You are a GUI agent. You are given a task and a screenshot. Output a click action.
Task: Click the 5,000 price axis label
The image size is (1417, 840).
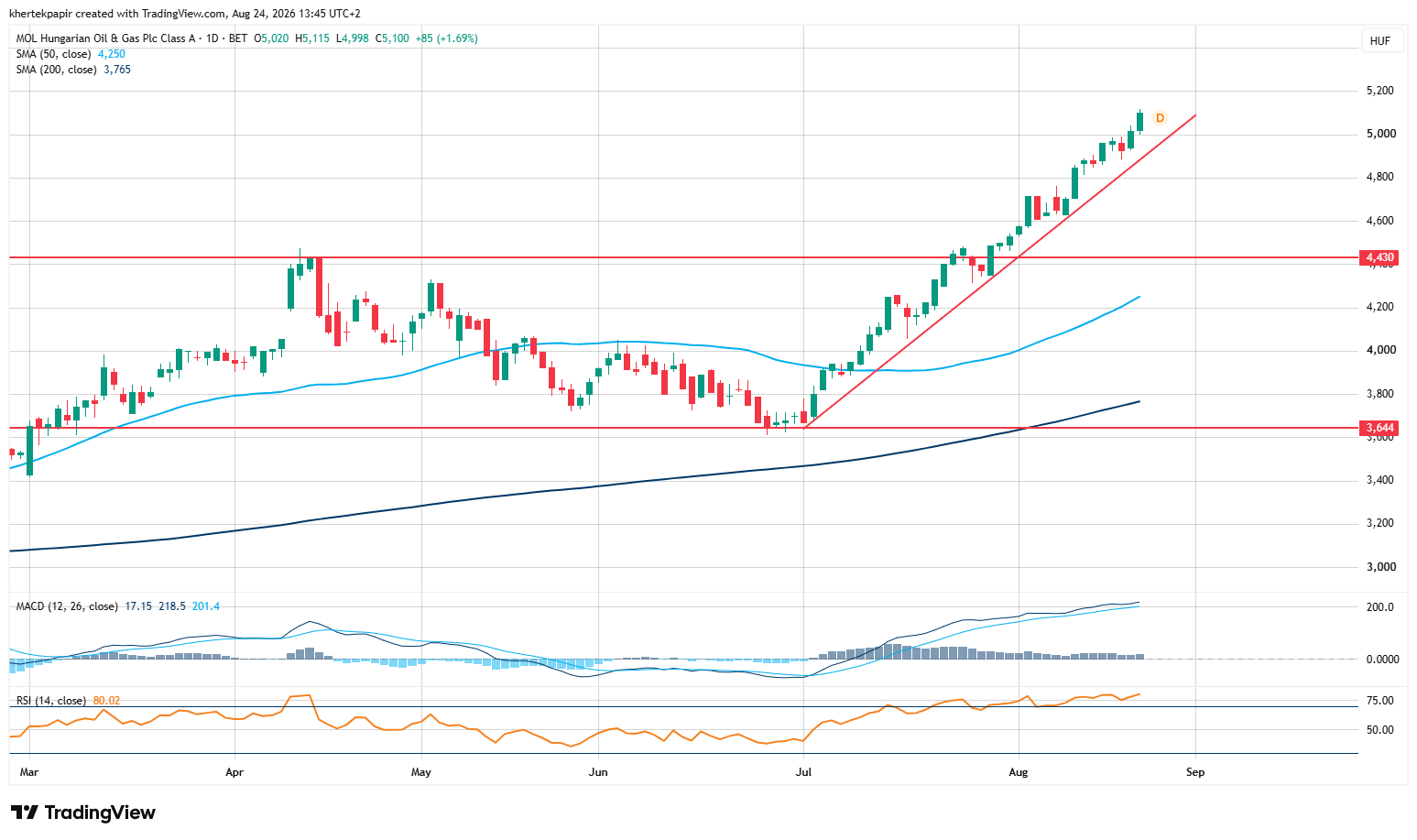[x=1380, y=134]
